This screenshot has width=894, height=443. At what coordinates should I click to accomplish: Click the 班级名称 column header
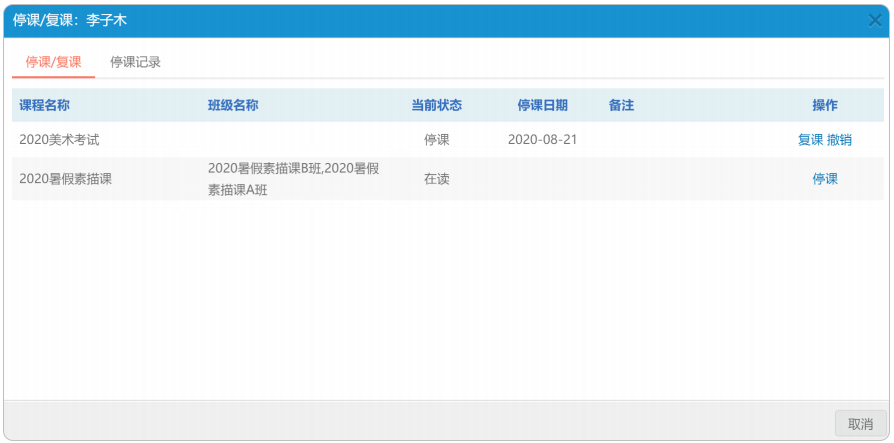[233, 105]
